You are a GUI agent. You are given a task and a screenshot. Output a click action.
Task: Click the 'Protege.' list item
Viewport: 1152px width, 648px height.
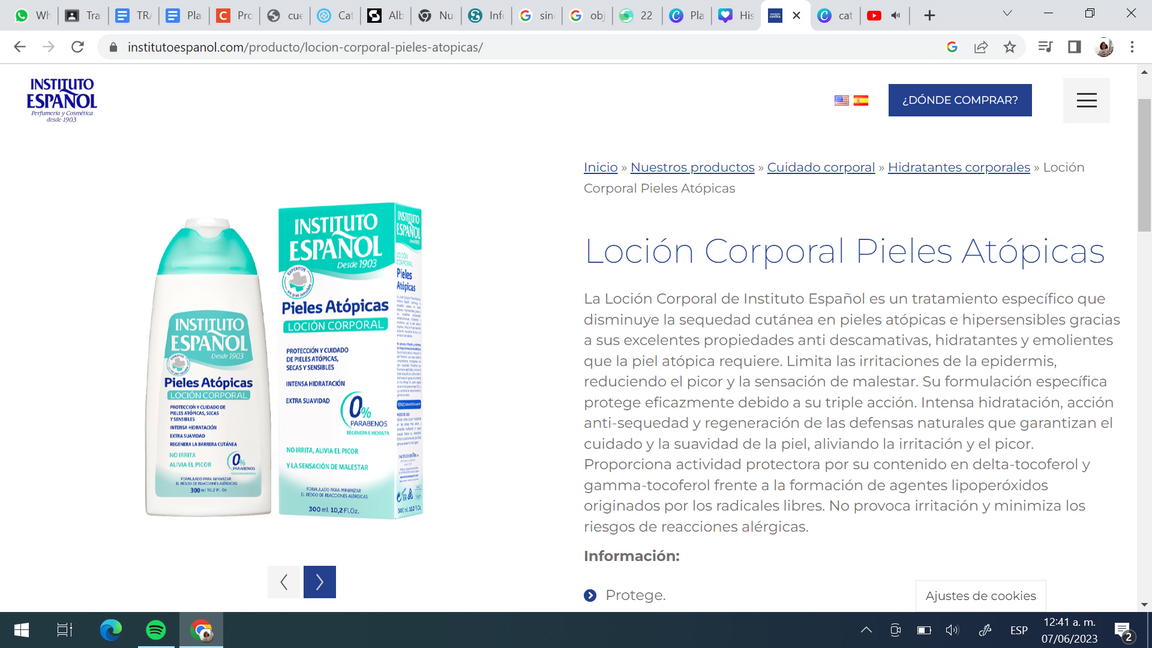click(x=636, y=595)
